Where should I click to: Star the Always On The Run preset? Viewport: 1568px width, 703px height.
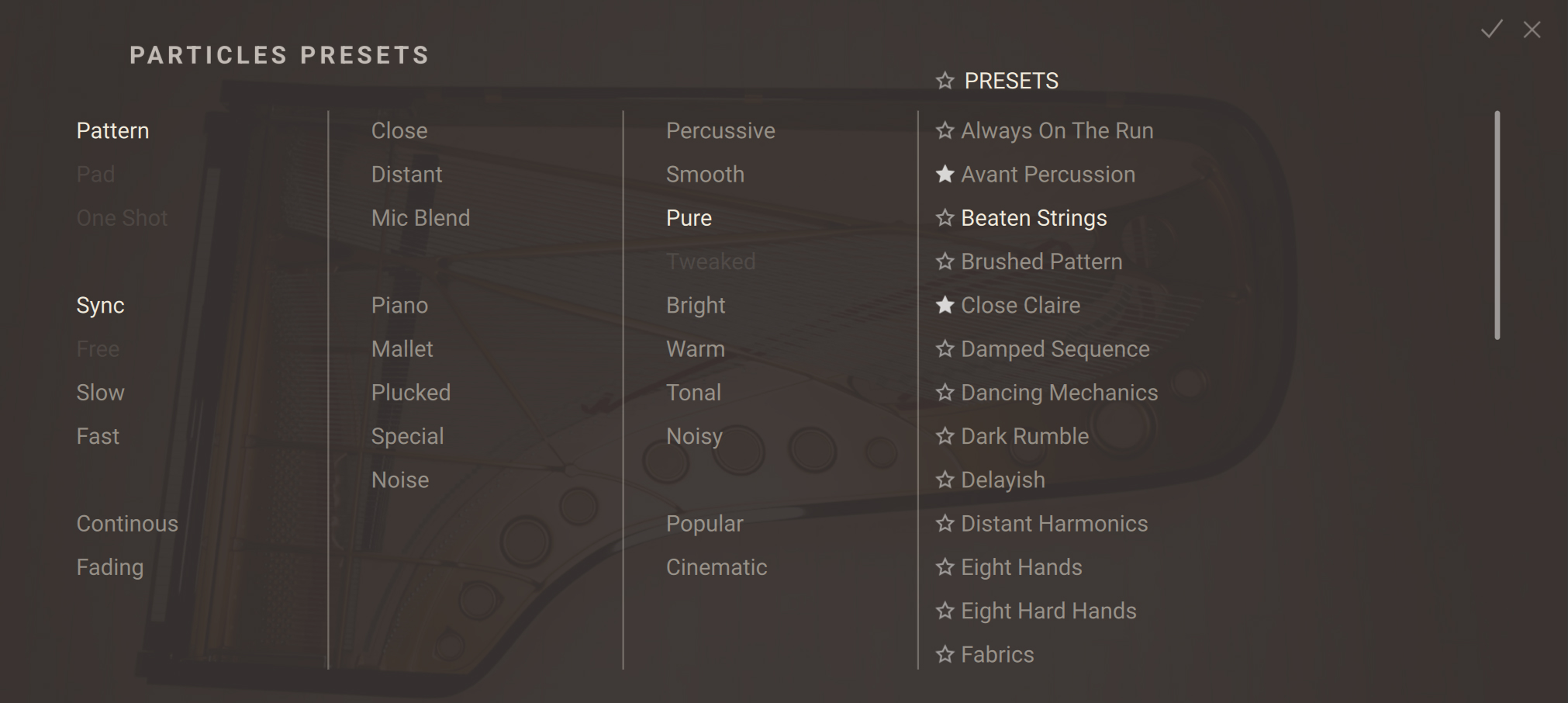point(945,130)
